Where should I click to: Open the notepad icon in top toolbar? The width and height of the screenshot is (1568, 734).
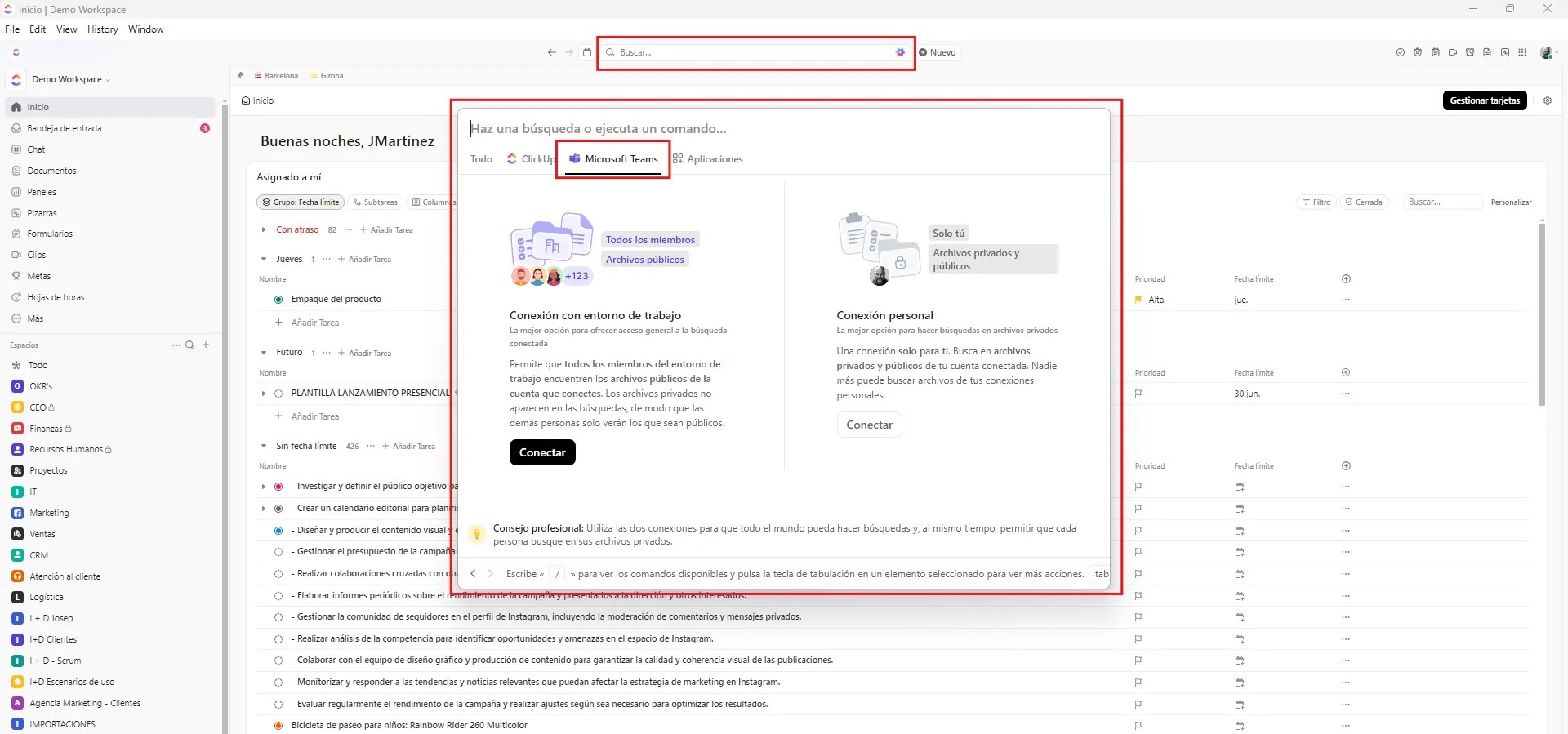[x=1436, y=52]
